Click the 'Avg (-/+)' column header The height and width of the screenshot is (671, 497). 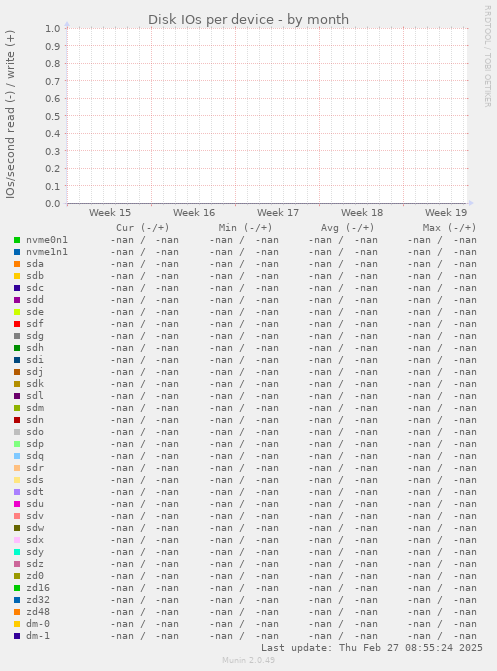pyautogui.click(x=348, y=228)
